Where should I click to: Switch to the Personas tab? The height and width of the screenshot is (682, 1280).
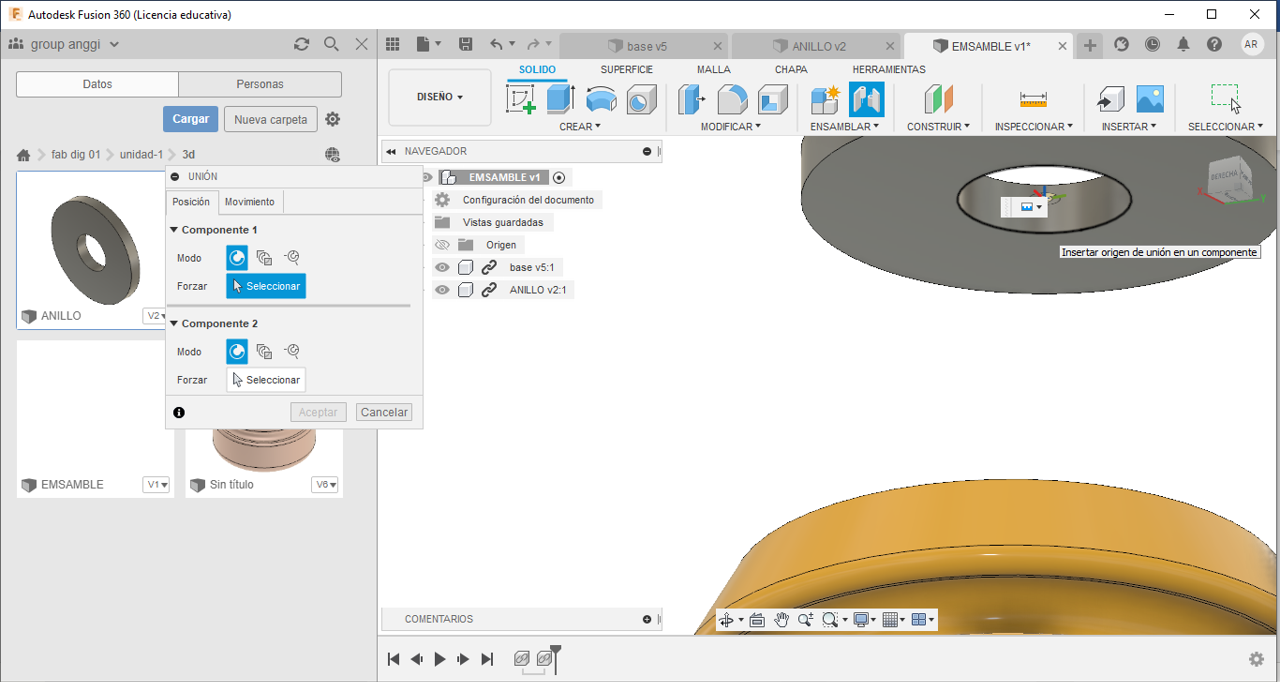260,84
